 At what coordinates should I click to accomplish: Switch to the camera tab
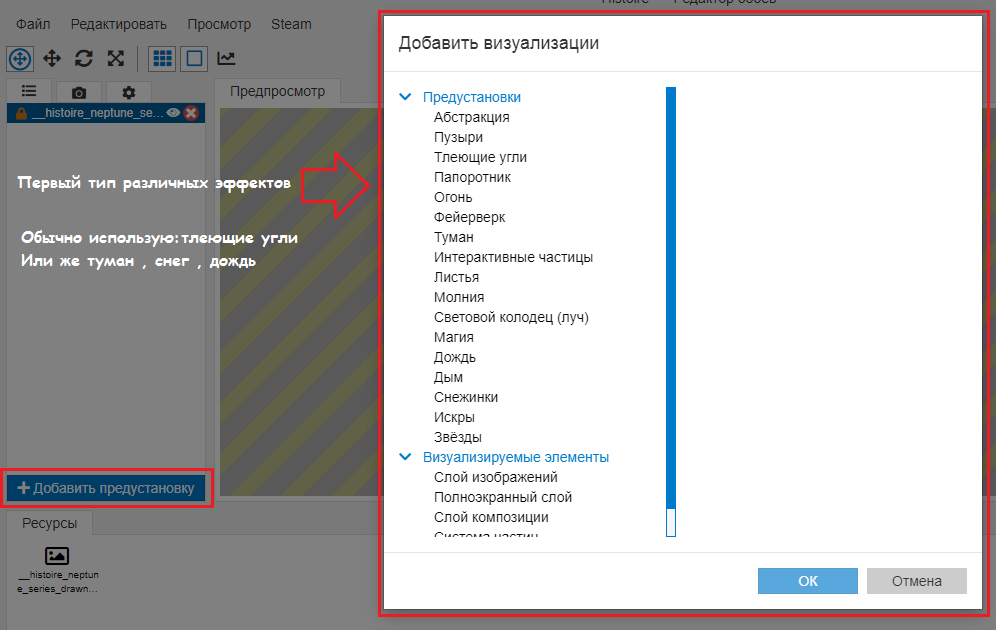coord(79,93)
